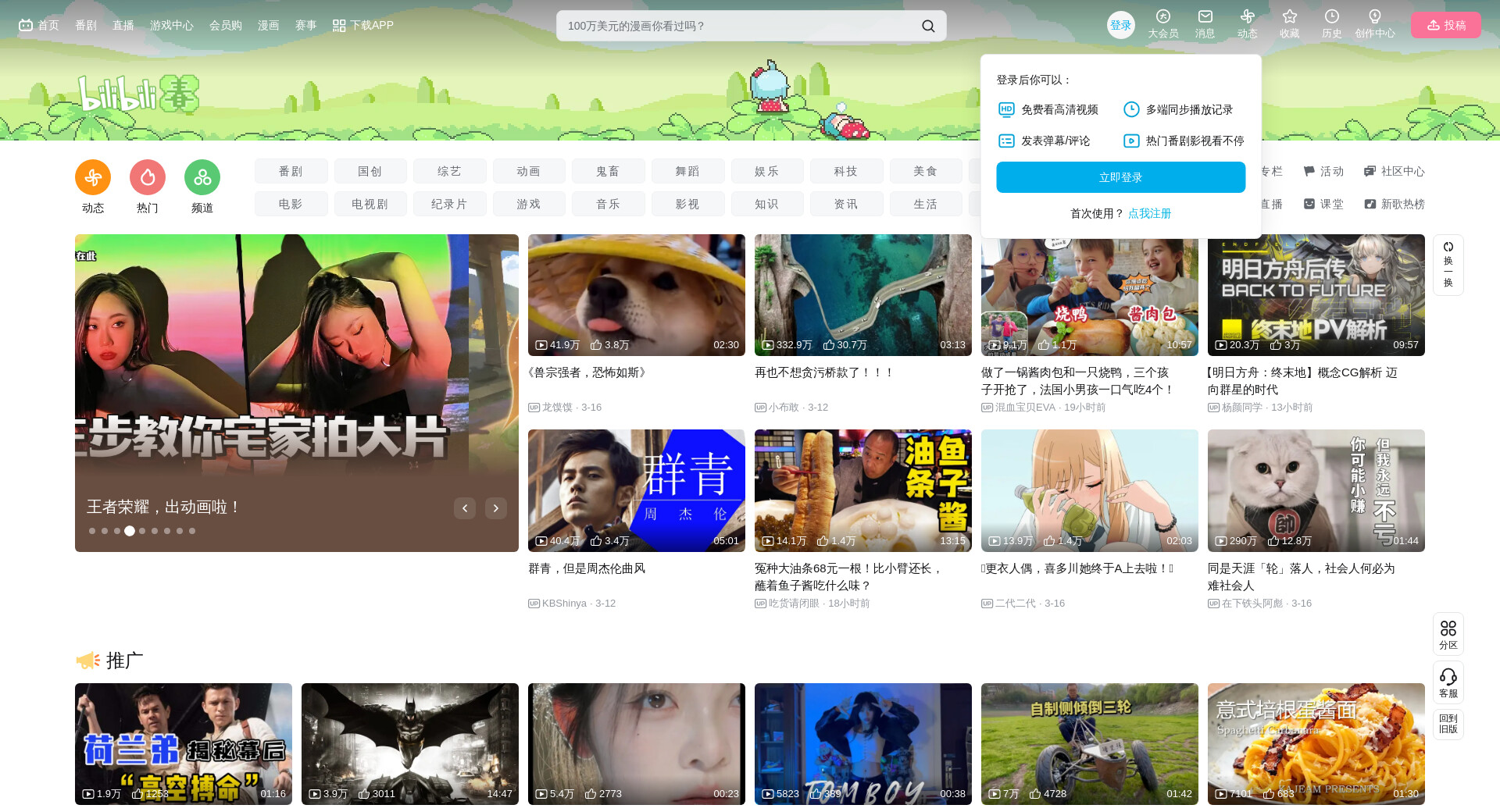Screen dimensions: 1500x812
Task: Show previous carousel slide with left arrow
Action: point(465,508)
